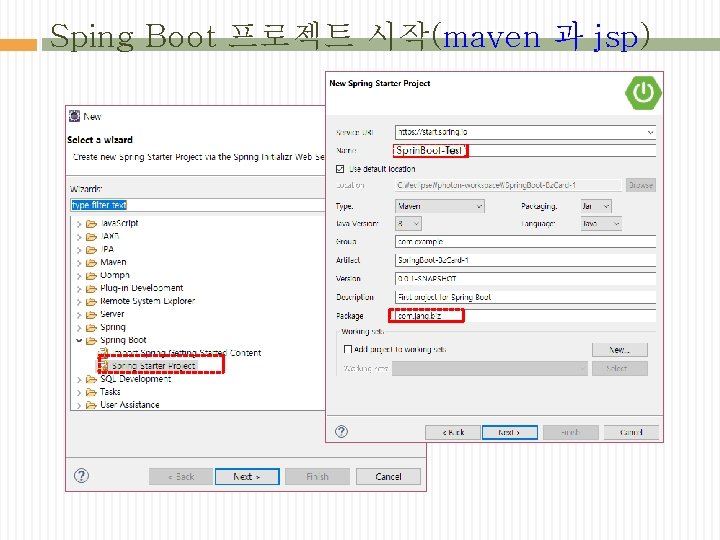Expand the Tasks tree node
The image size is (720, 540).
pos(79,393)
